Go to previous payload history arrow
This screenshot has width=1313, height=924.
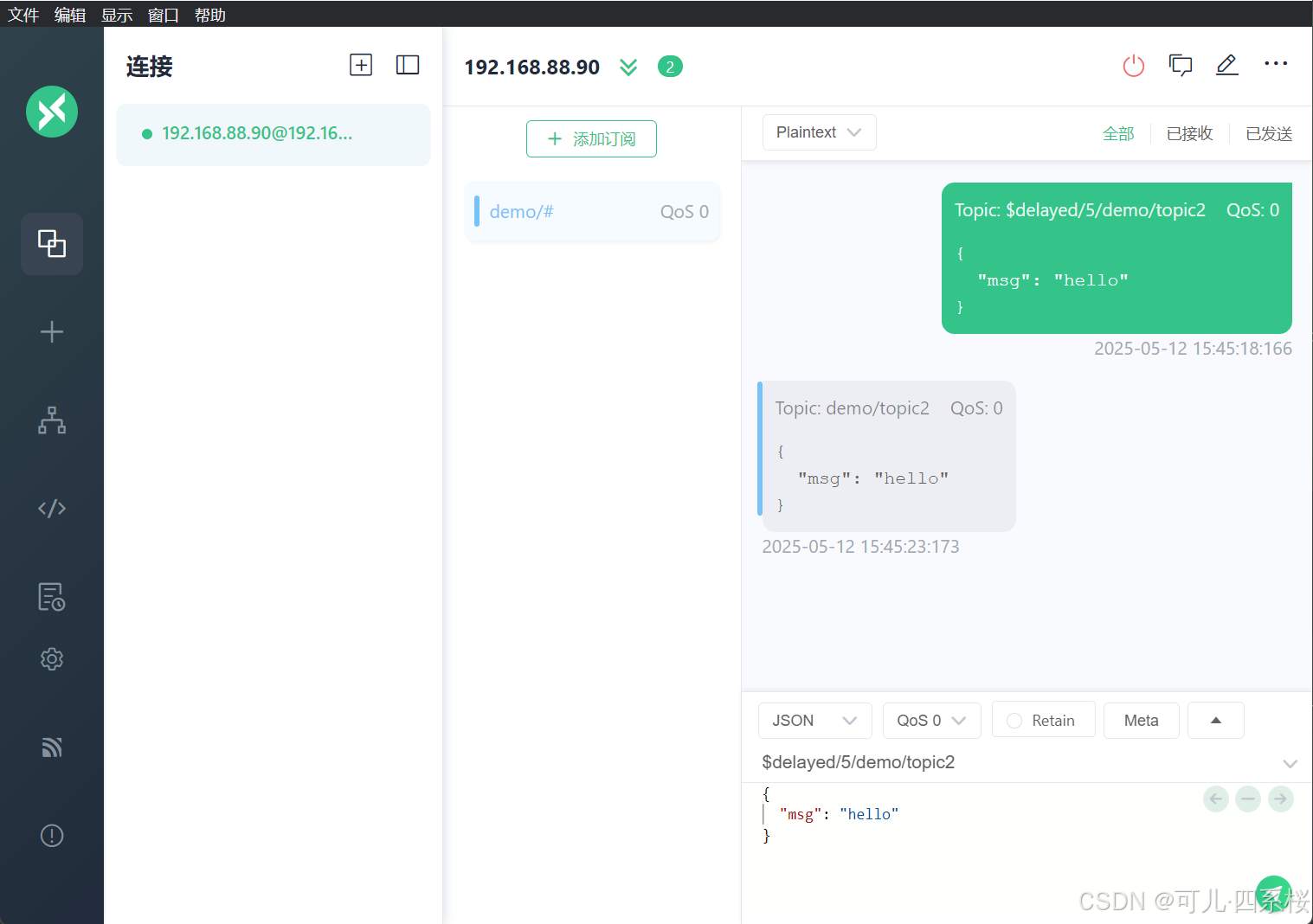coord(1216,799)
